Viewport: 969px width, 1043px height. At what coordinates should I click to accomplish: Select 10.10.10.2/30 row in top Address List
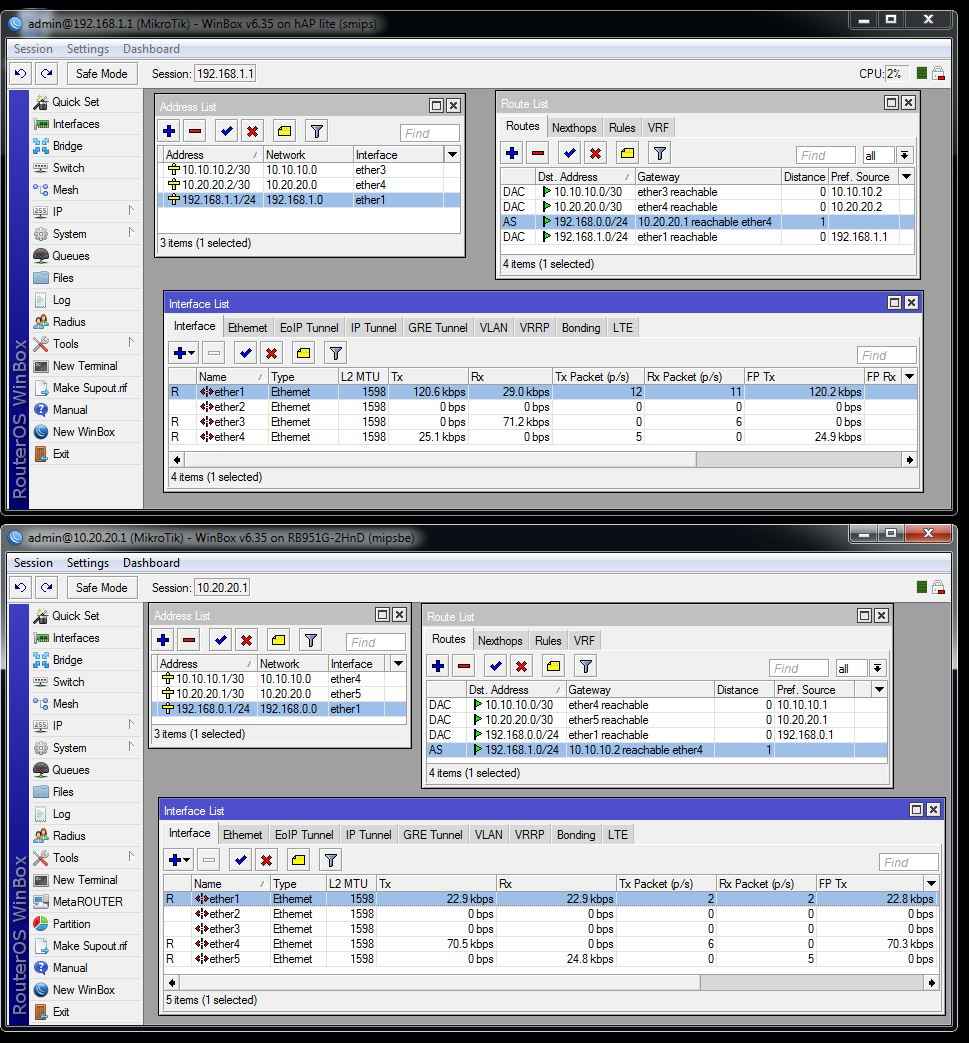click(310, 170)
